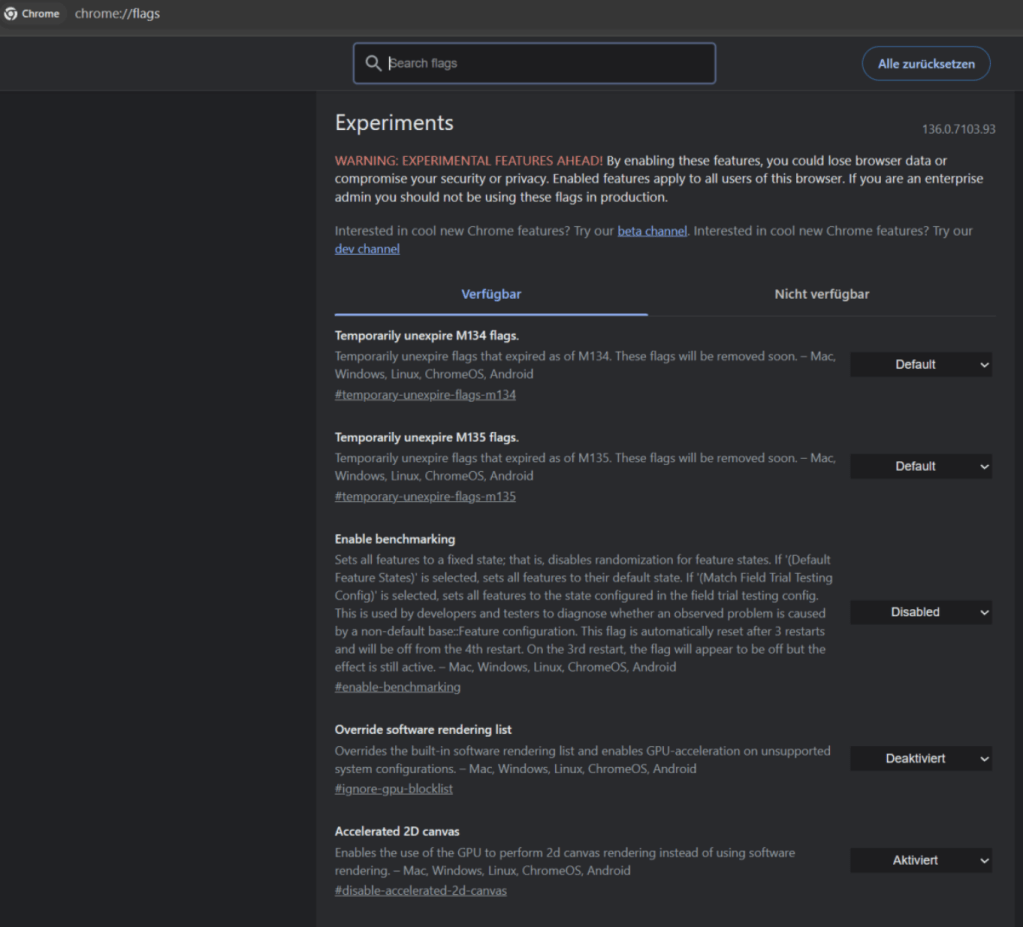Expand the Enable benchmarking Disabled dropdown

(x=920, y=612)
